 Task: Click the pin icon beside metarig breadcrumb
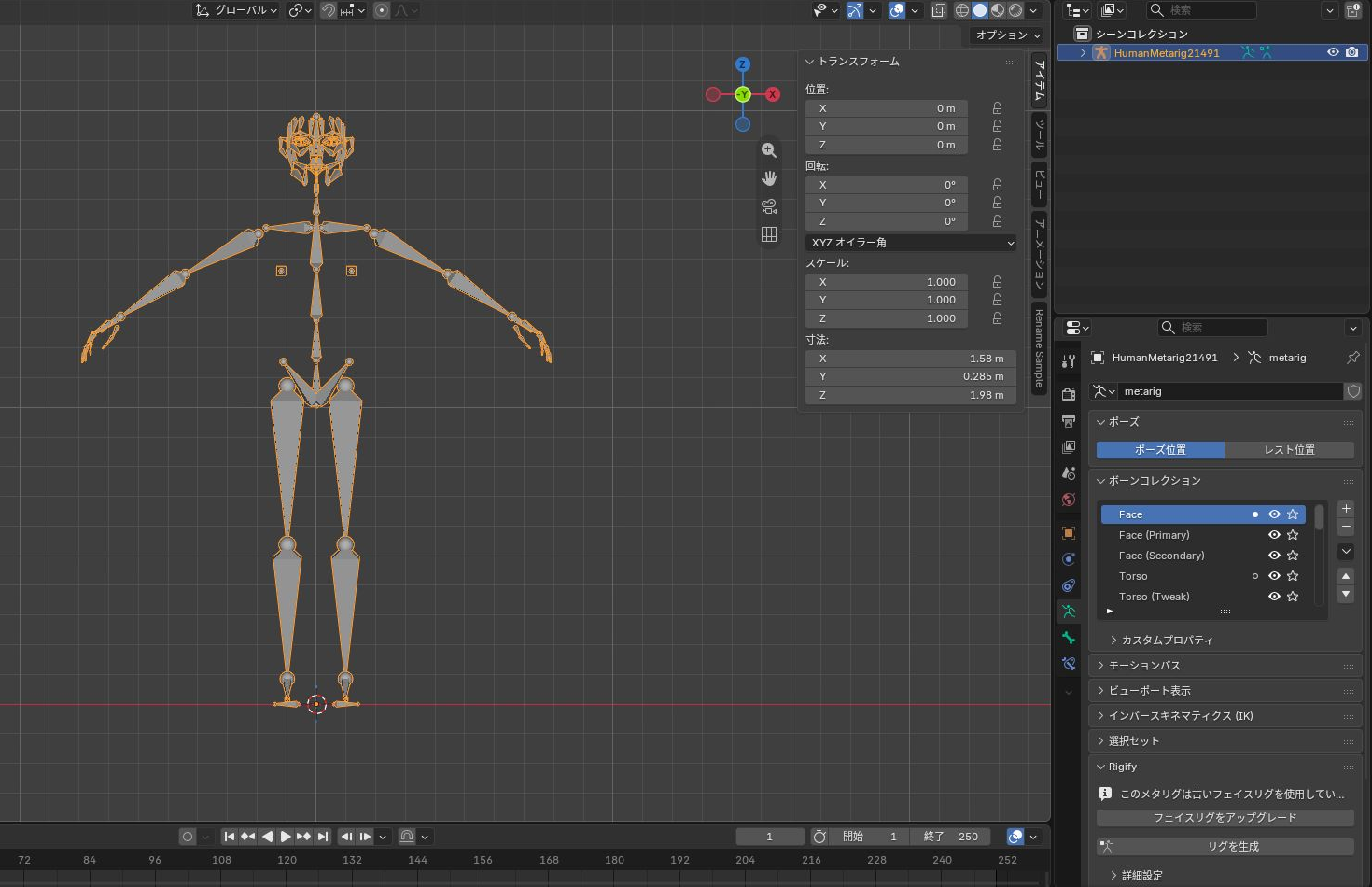tap(1352, 358)
